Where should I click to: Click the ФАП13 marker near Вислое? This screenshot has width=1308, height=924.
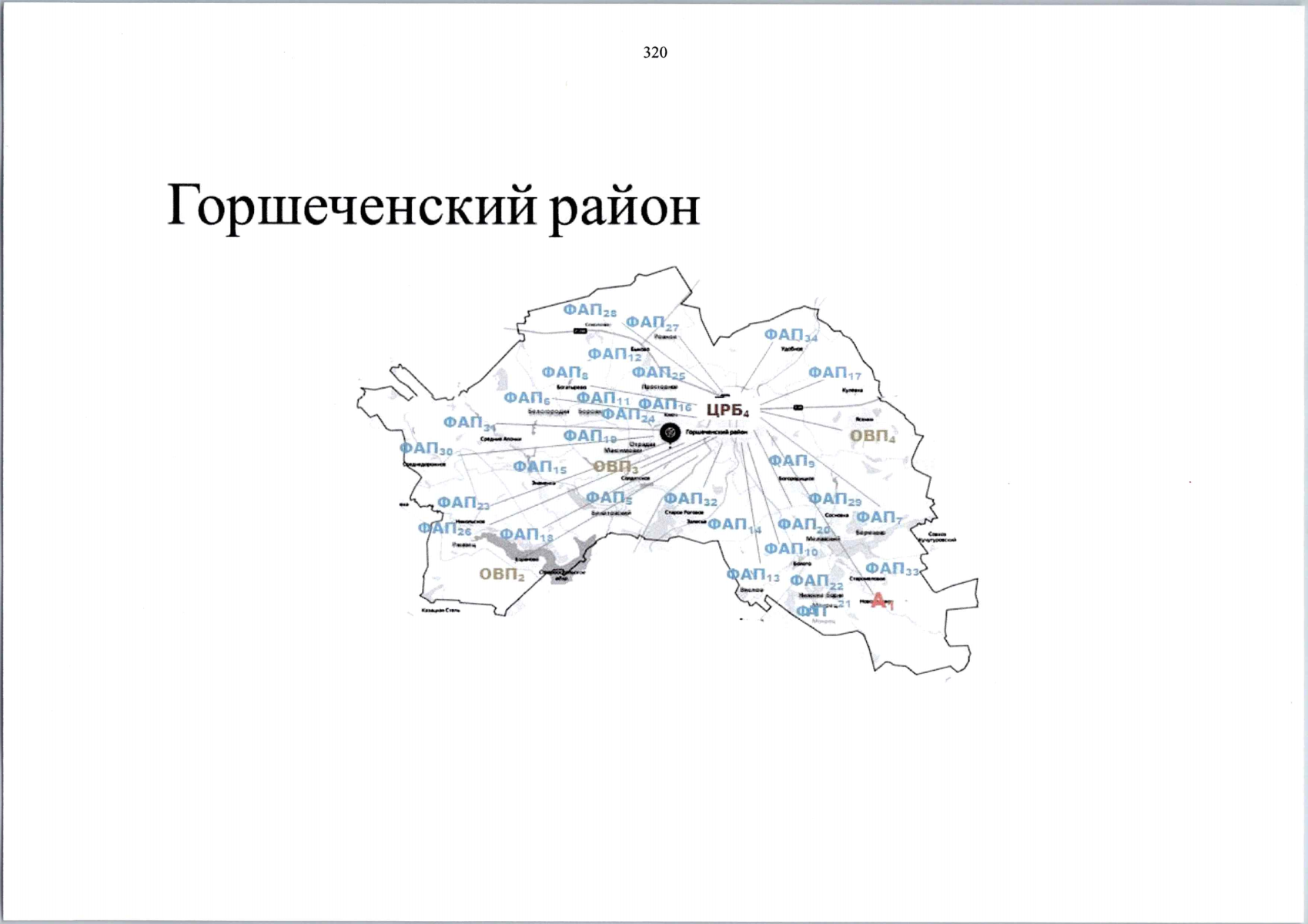click(x=750, y=575)
